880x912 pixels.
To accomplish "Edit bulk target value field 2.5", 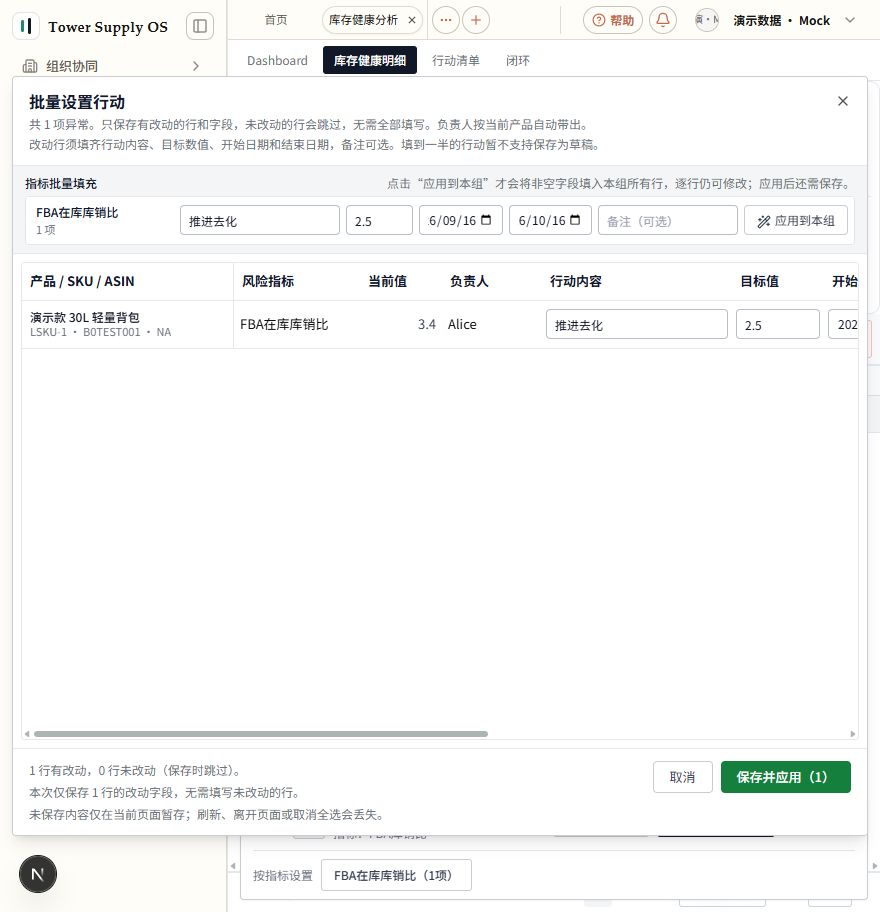I will click(x=379, y=220).
